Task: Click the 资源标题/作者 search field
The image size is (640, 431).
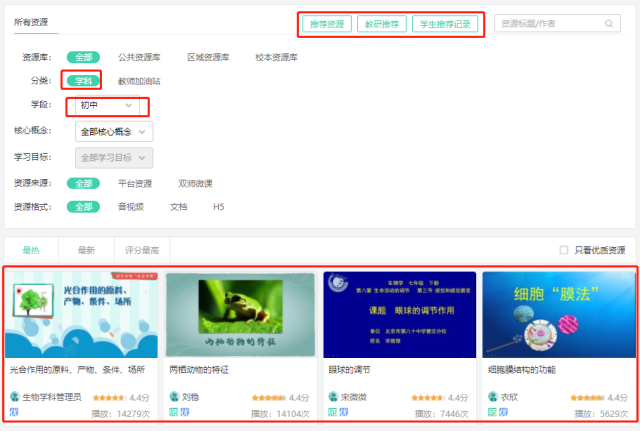Action: tap(557, 24)
